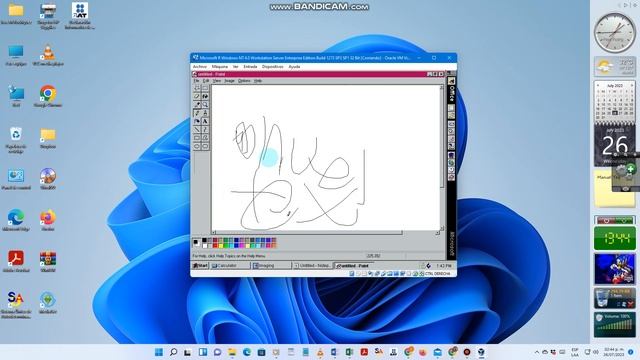Viewport: 640px width, 360px height.
Task: Pick the bright red palette color
Action: (x=215, y=246)
